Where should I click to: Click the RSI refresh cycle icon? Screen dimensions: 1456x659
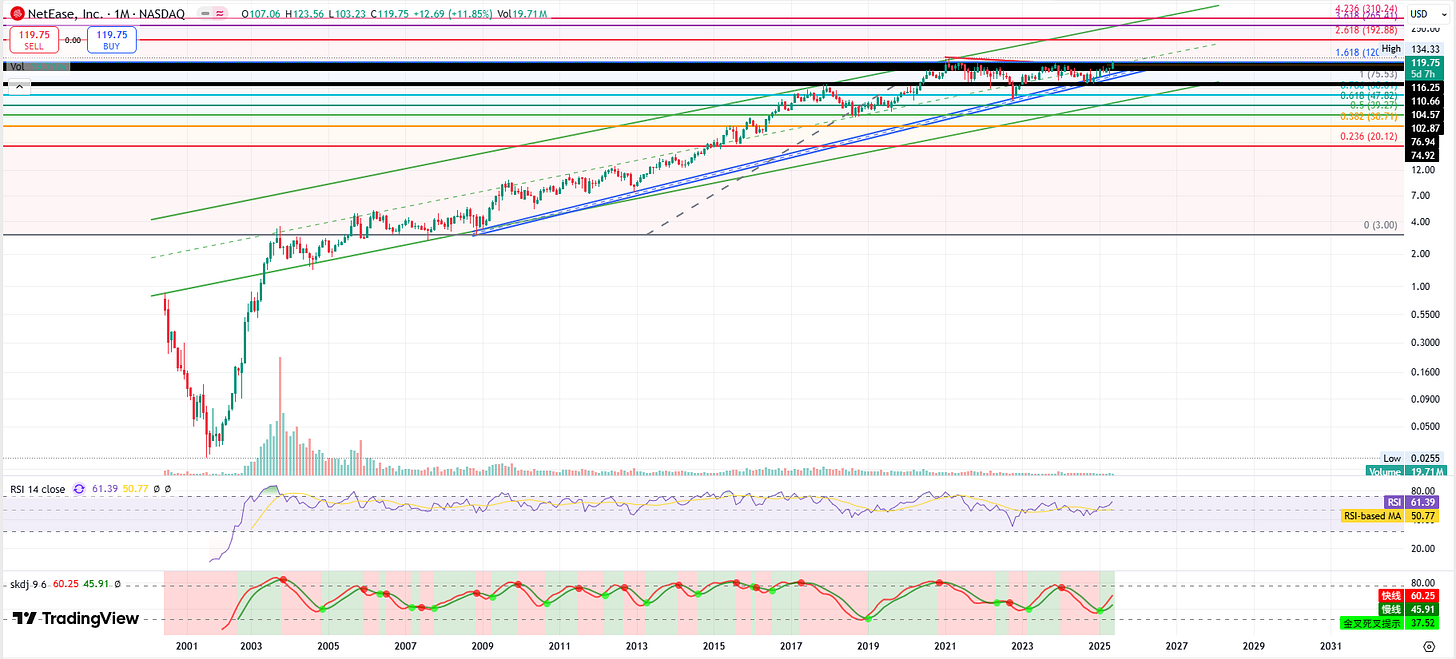coord(78,489)
